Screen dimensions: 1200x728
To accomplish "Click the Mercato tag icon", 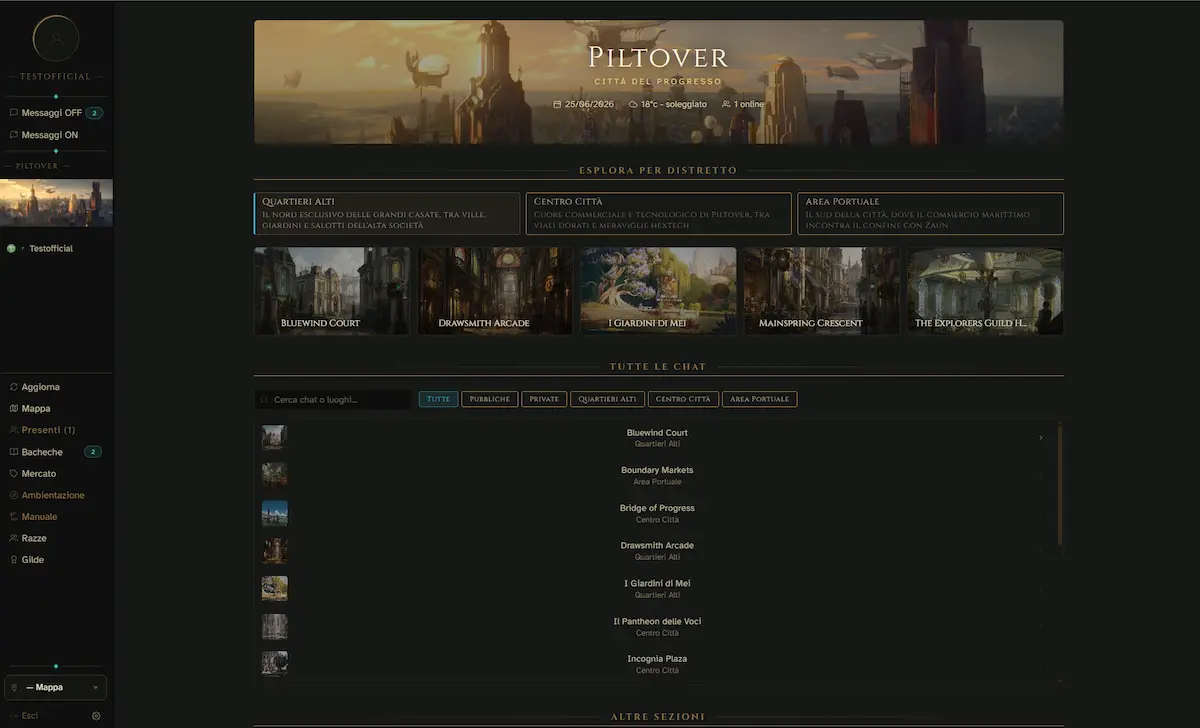I will click(13, 473).
